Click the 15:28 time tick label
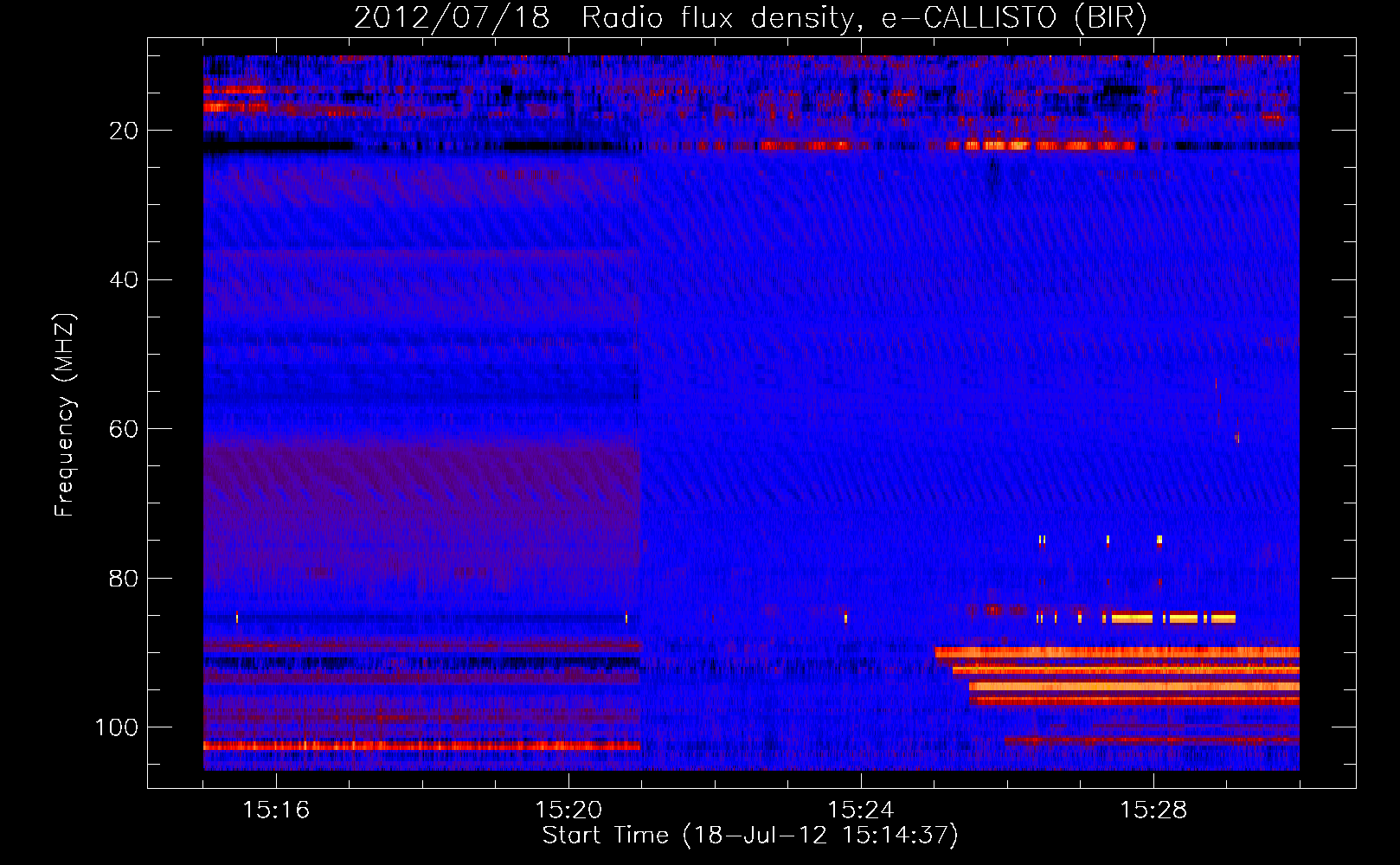Image resolution: width=1400 pixels, height=865 pixels. click(1153, 811)
